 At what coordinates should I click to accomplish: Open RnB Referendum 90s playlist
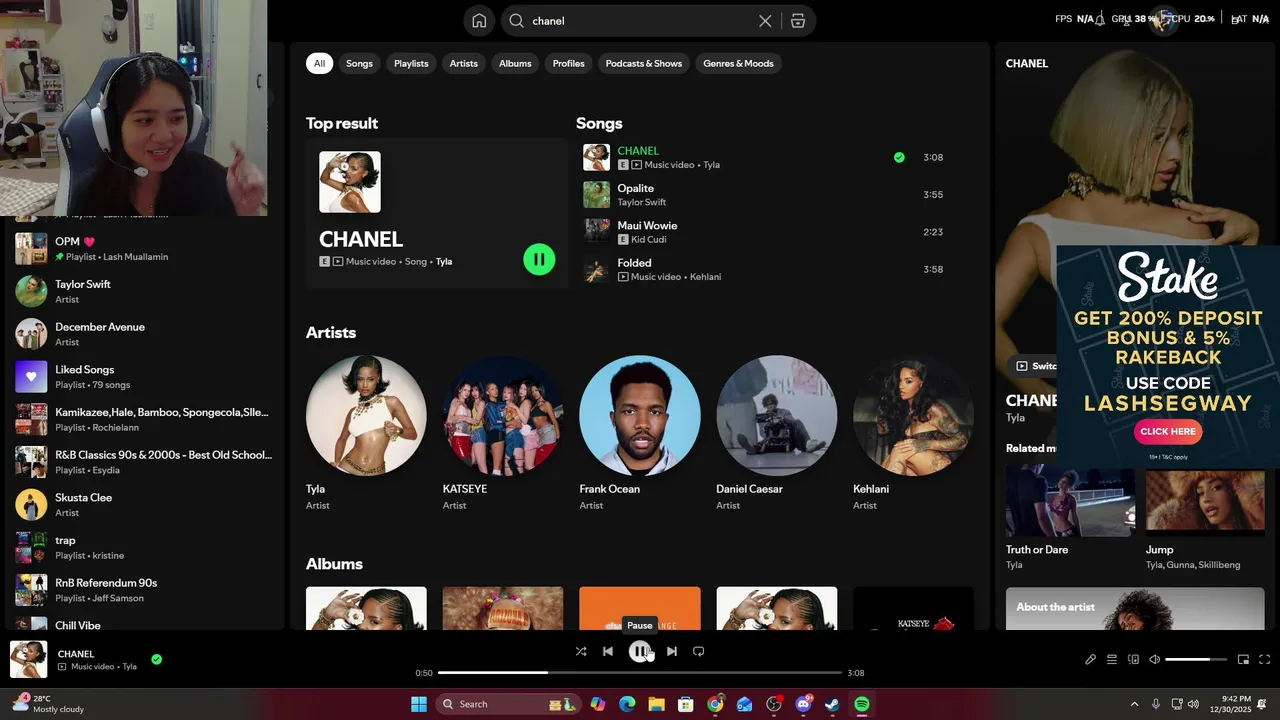point(144,590)
